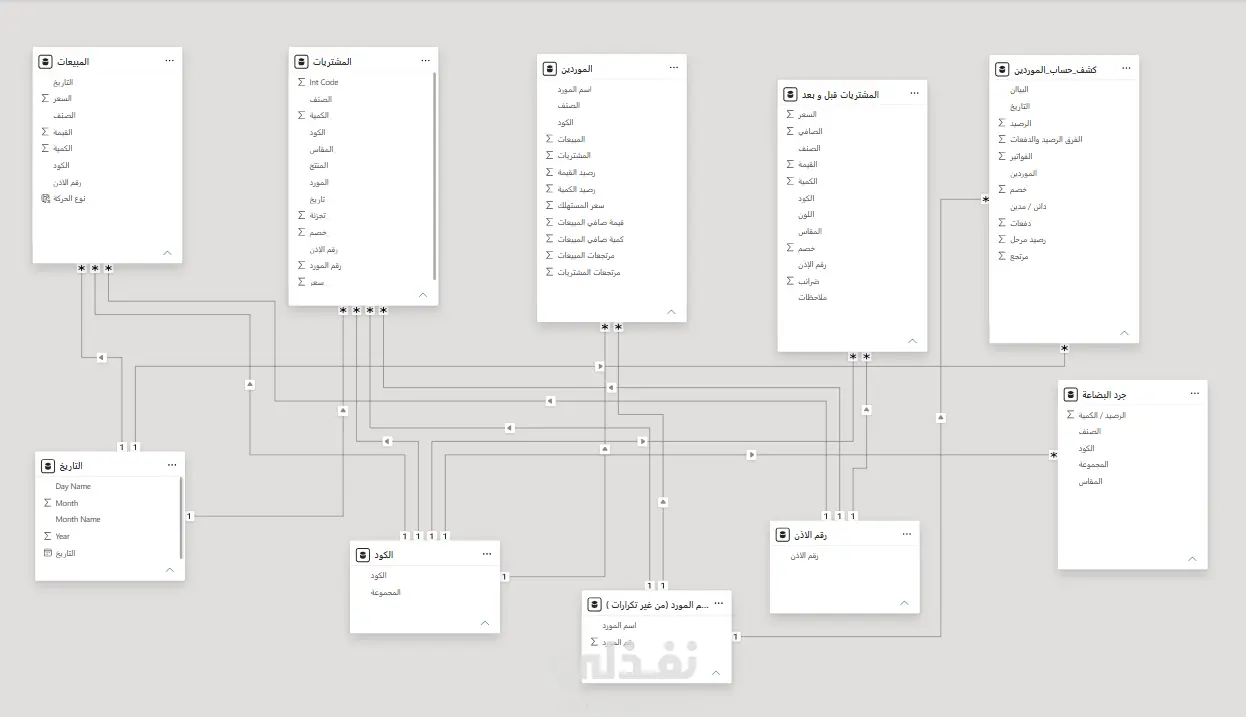Click the المشتريات table vertical scrollbar

click(x=435, y=178)
